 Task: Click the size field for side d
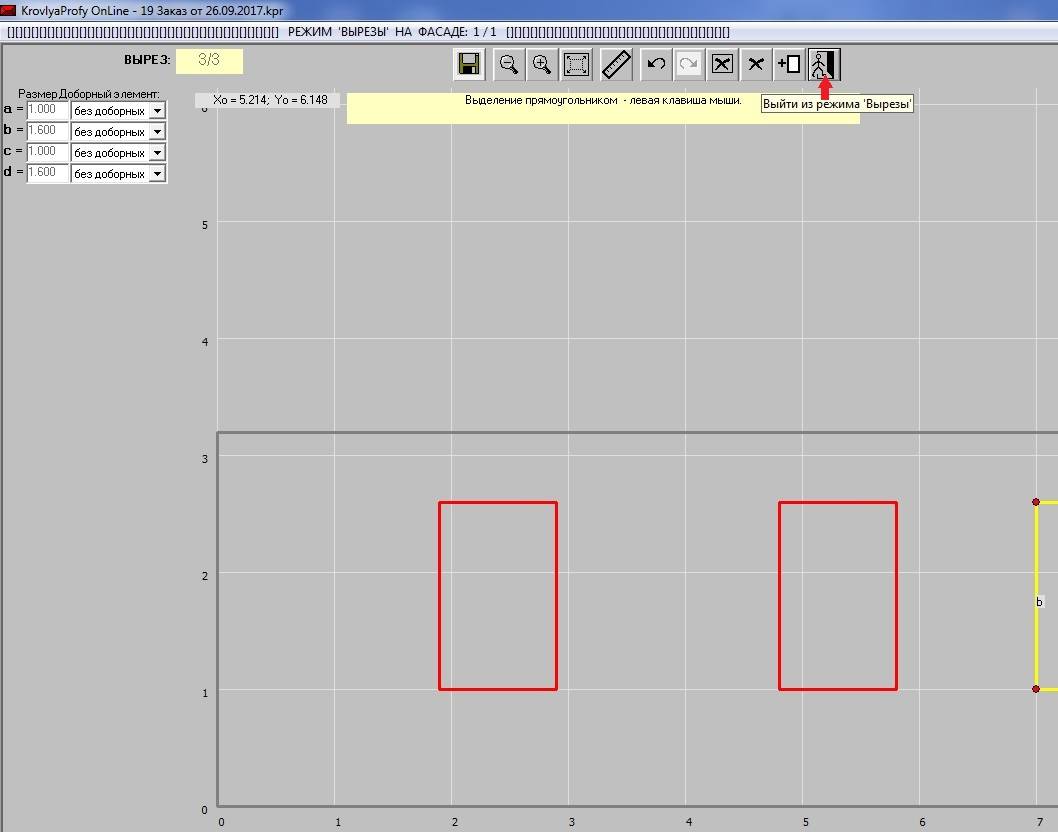tap(47, 173)
